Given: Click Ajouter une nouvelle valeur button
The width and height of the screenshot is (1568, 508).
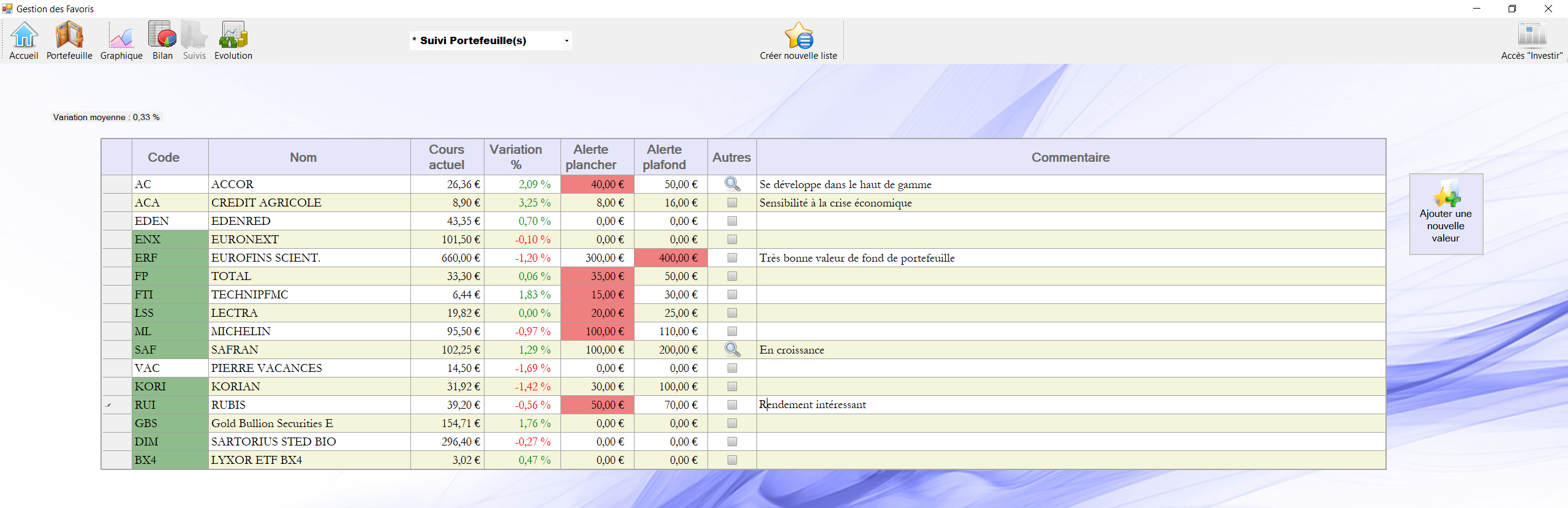Looking at the screenshot, I should pyautogui.click(x=1446, y=214).
